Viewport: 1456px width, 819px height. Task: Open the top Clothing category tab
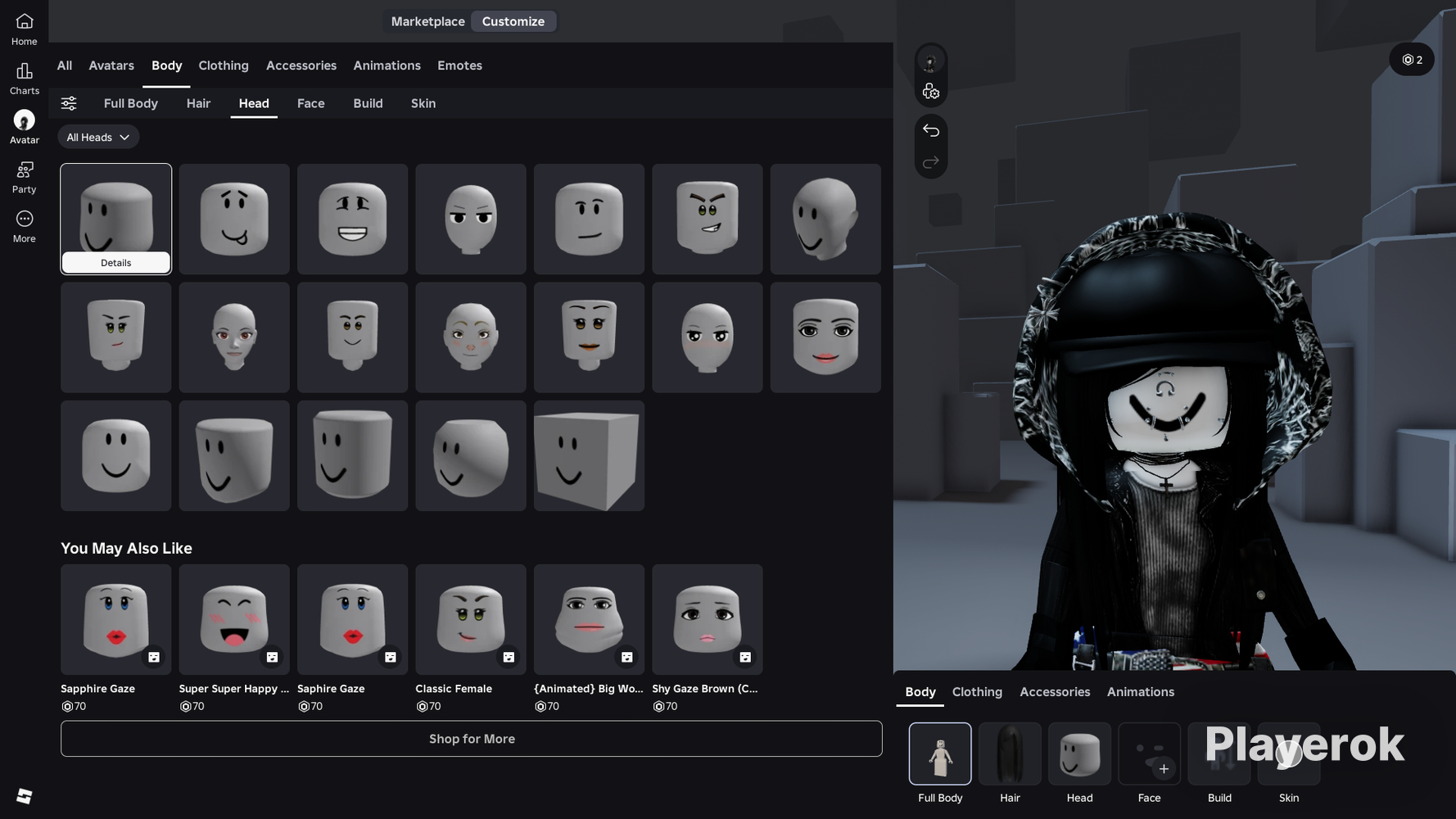(x=224, y=66)
